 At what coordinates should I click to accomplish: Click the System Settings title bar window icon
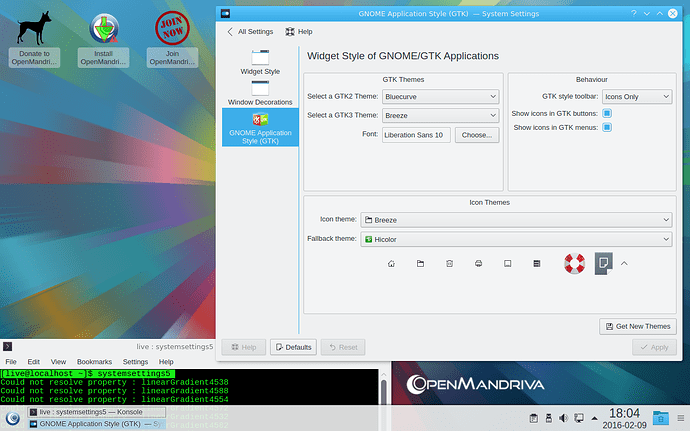(225, 14)
